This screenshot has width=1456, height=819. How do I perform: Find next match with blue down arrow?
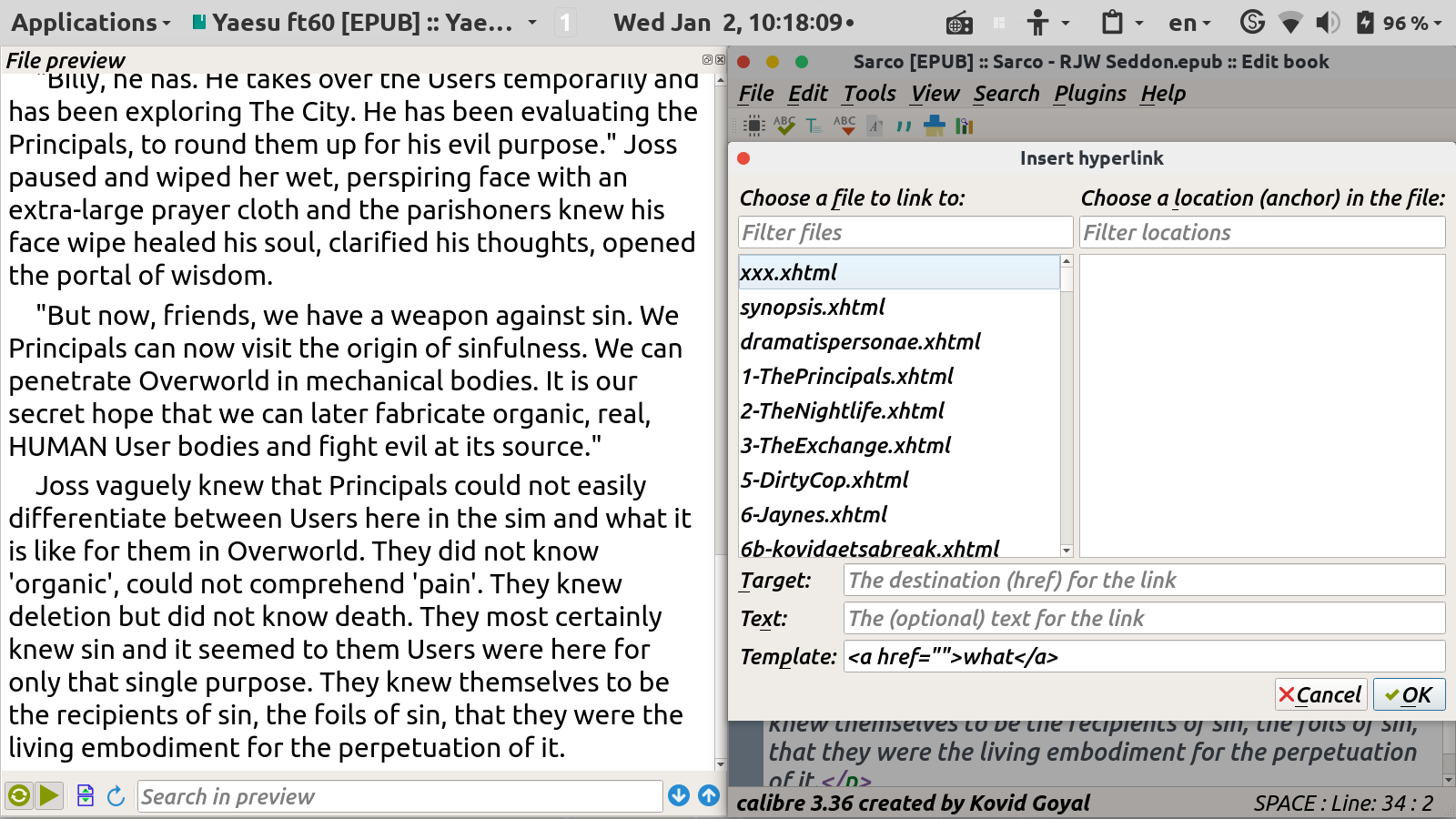[x=679, y=795]
